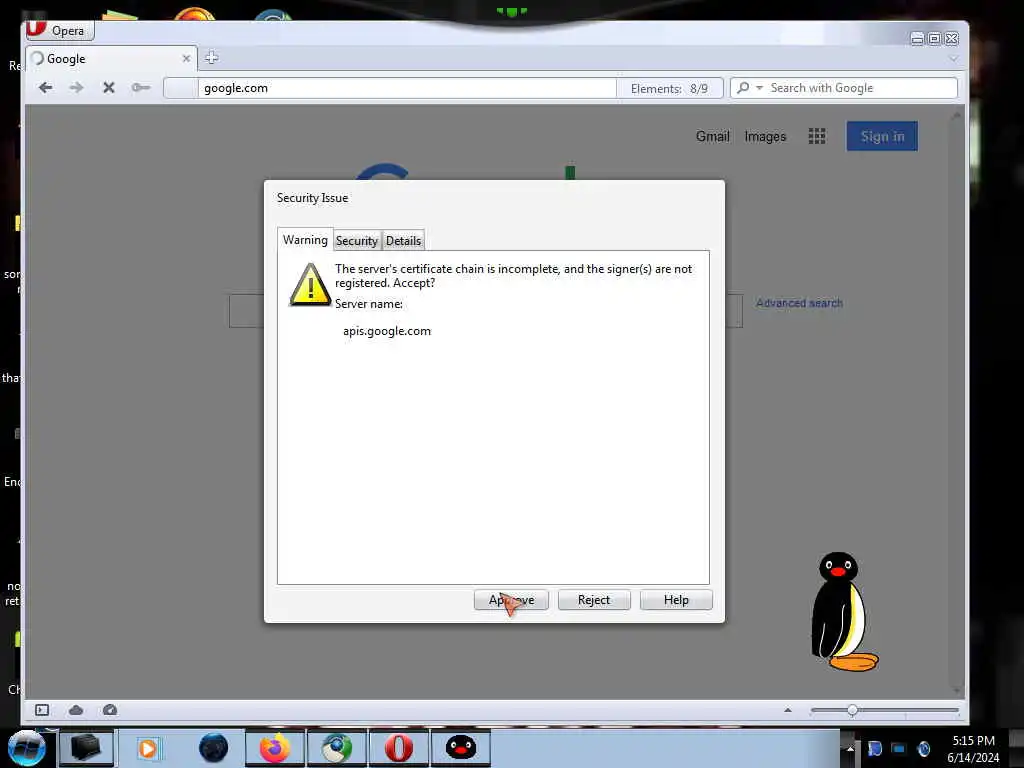Open the Chromium-style globe taskbar icon
The image size is (1024, 768).
(x=336, y=748)
